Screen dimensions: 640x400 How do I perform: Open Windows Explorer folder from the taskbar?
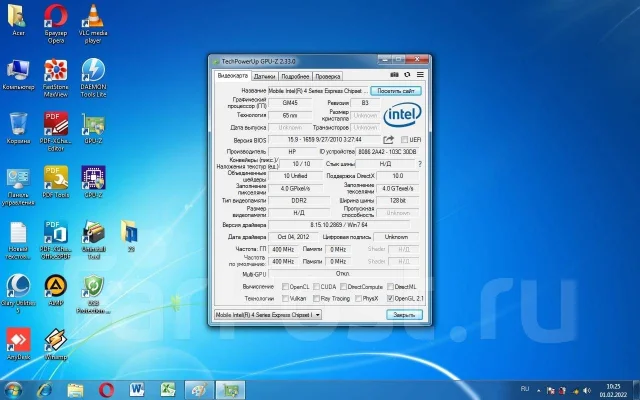coord(75,390)
